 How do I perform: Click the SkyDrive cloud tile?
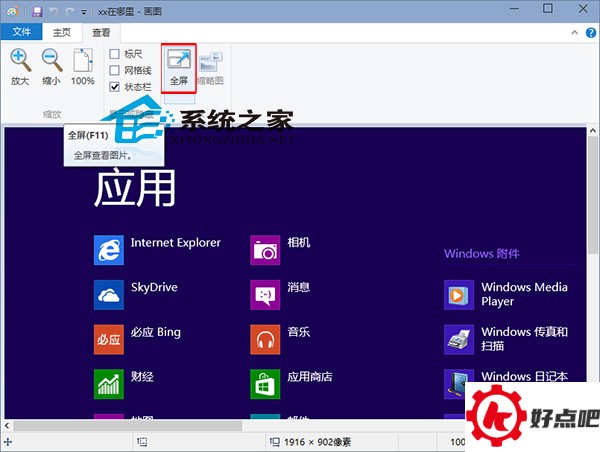(x=109, y=295)
